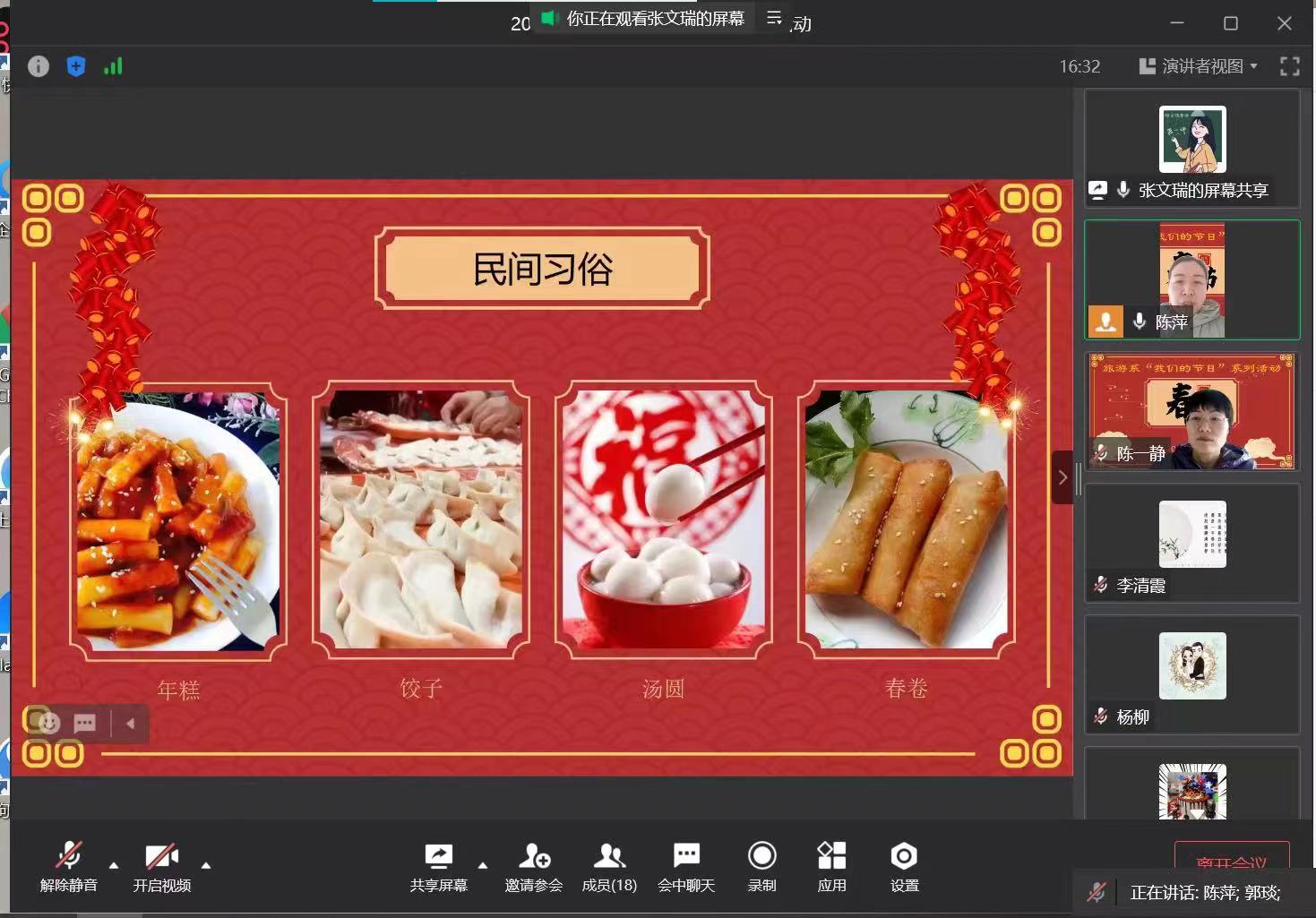Open sharing menu icon in top banner
This screenshot has width=1316, height=918.
click(774, 19)
